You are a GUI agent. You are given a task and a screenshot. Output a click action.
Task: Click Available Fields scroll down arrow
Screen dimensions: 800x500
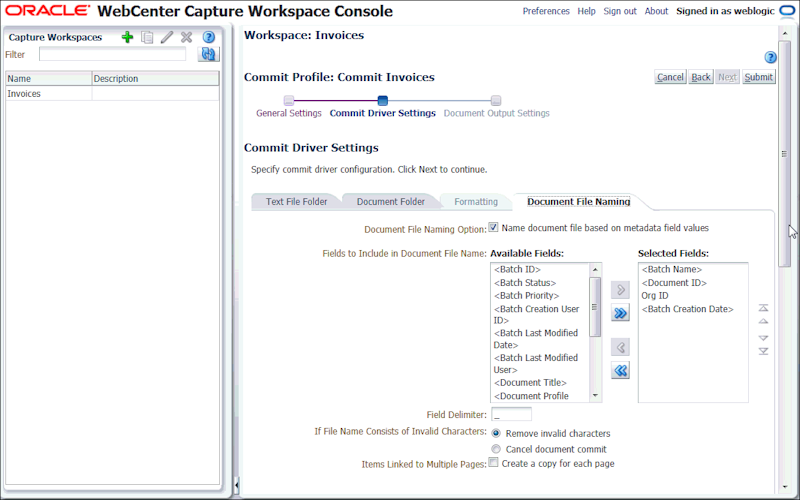click(x=595, y=396)
